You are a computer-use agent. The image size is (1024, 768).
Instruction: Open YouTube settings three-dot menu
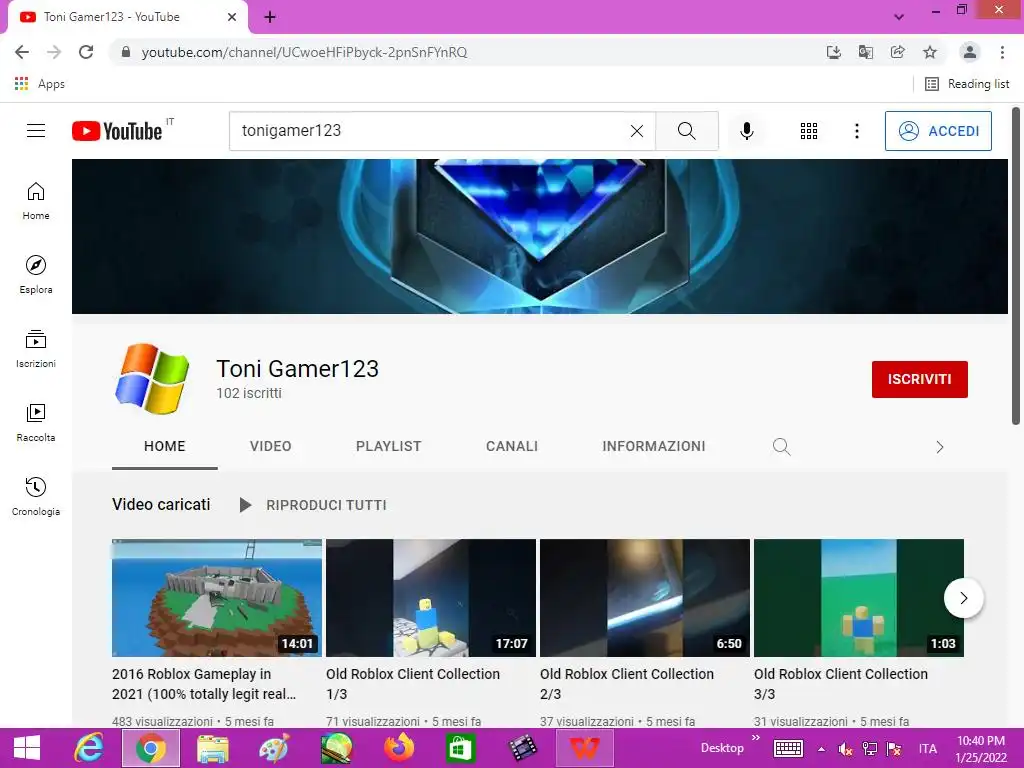tap(857, 131)
